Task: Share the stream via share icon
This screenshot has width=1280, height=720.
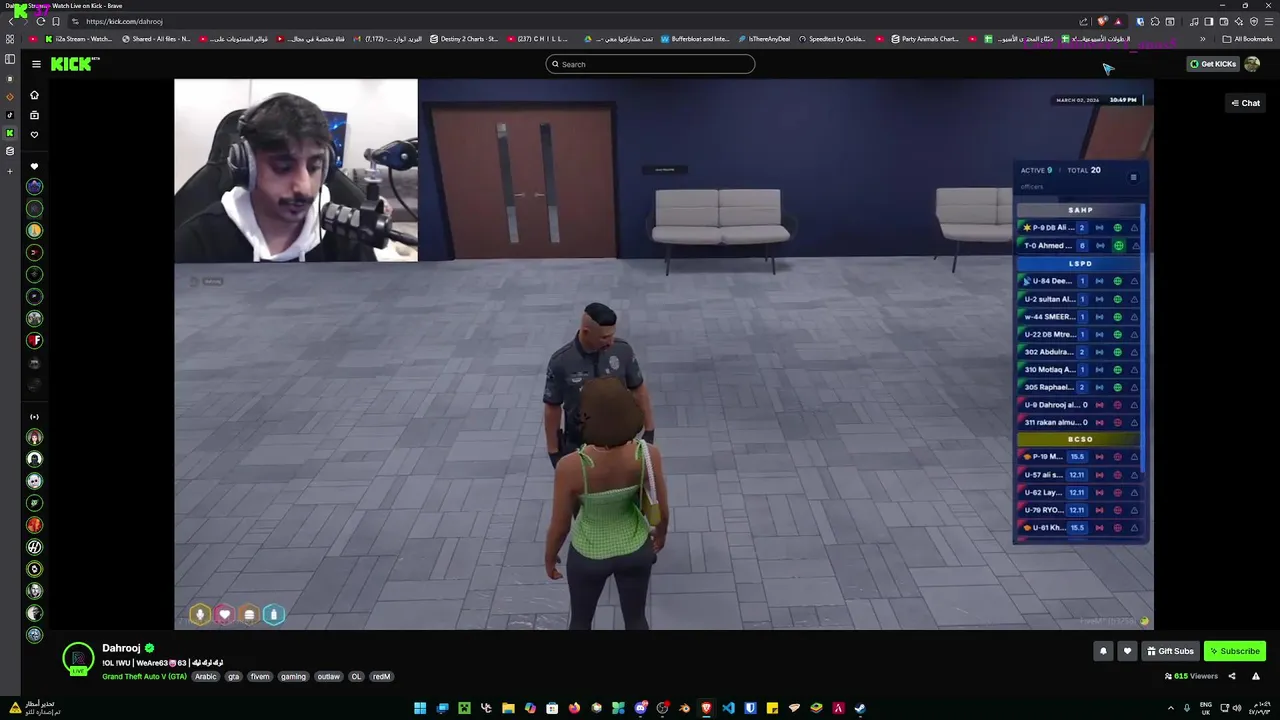Action: click(x=1232, y=676)
